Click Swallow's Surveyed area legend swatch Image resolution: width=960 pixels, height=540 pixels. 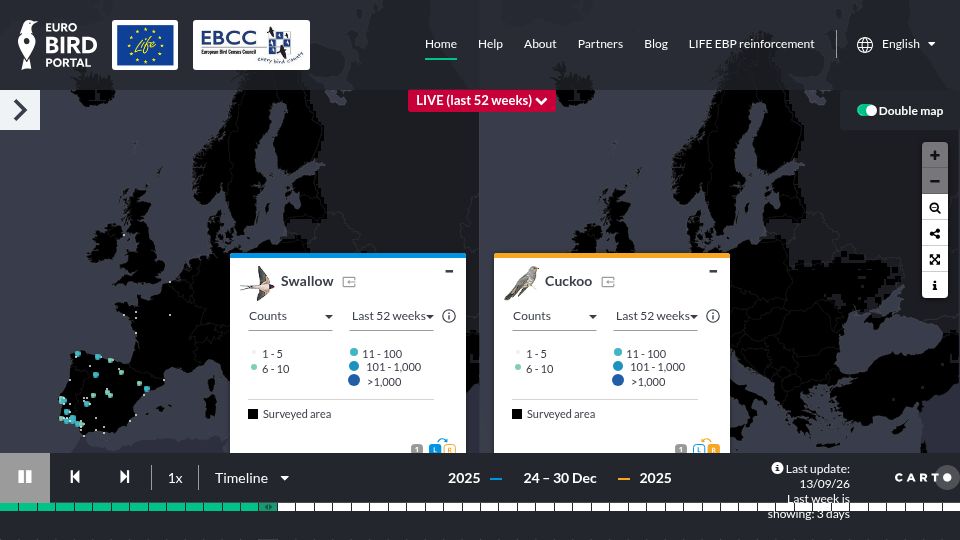253,414
